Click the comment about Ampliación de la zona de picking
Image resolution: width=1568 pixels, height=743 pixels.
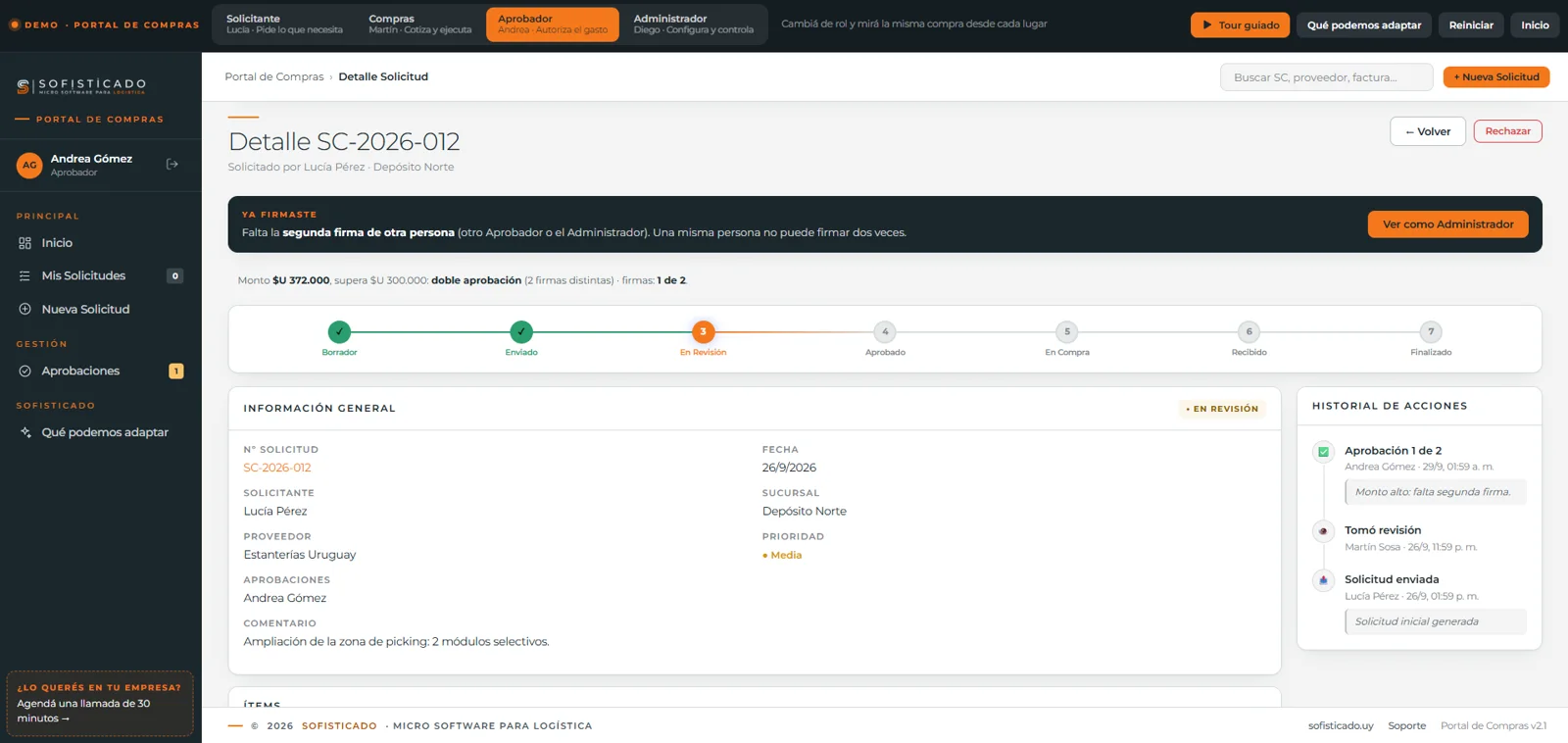(396, 642)
